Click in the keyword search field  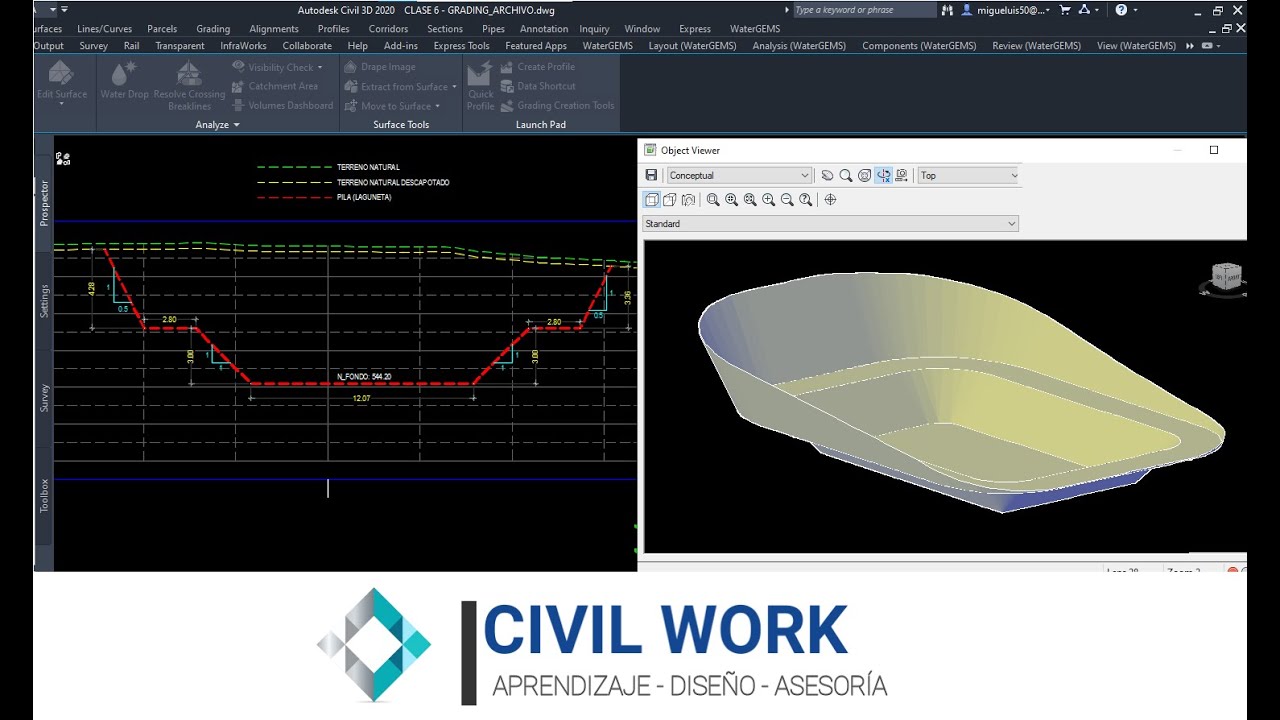(x=864, y=10)
